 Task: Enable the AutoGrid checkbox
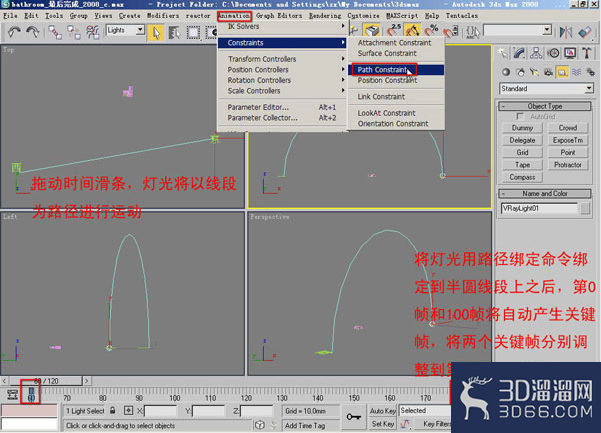pyautogui.click(x=520, y=116)
